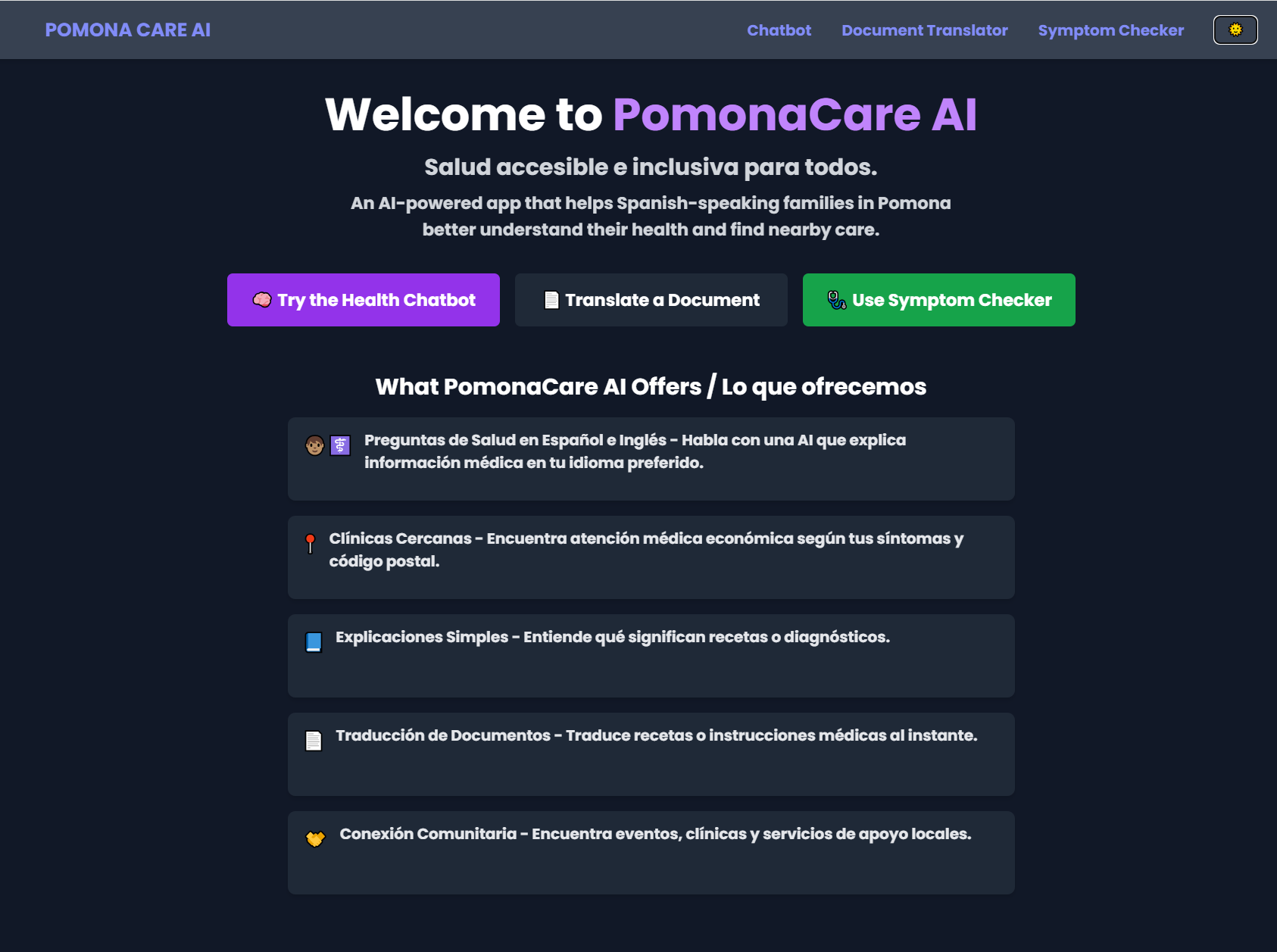The width and height of the screenshot is (1277, 952).
Task: Click the medical symbol icon beside Preguntas de Salud
Action: tap(340, 445)
